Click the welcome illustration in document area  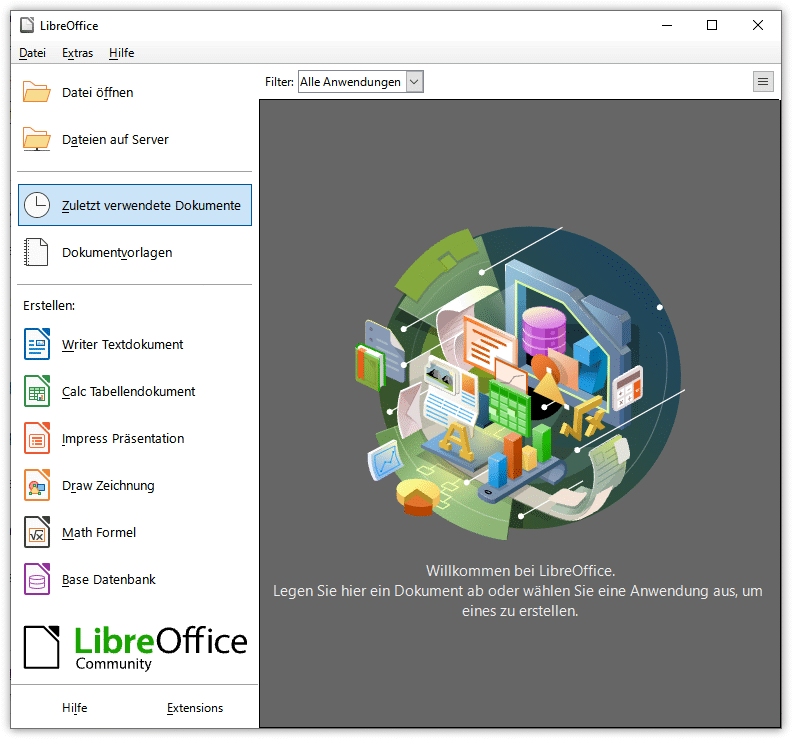point(520,383)
